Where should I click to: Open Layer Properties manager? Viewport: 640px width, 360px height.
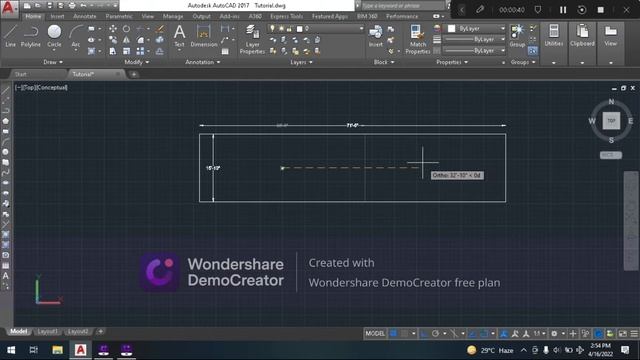coord(252,39)
